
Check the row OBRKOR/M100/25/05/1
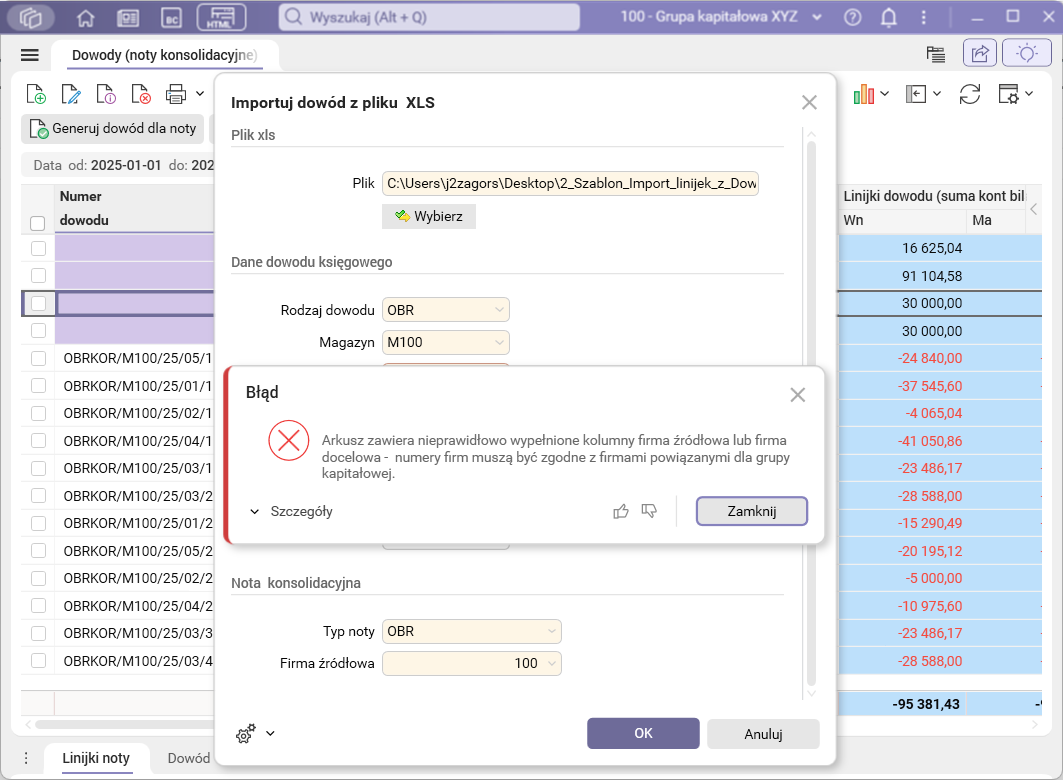pyautogui.click(x=39, y=358)
